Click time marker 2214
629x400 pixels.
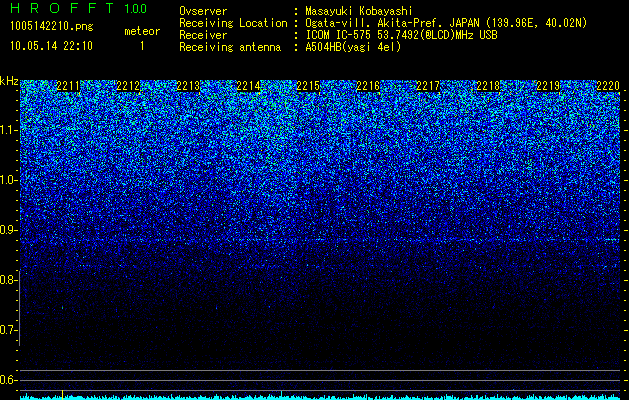point(248,86)
